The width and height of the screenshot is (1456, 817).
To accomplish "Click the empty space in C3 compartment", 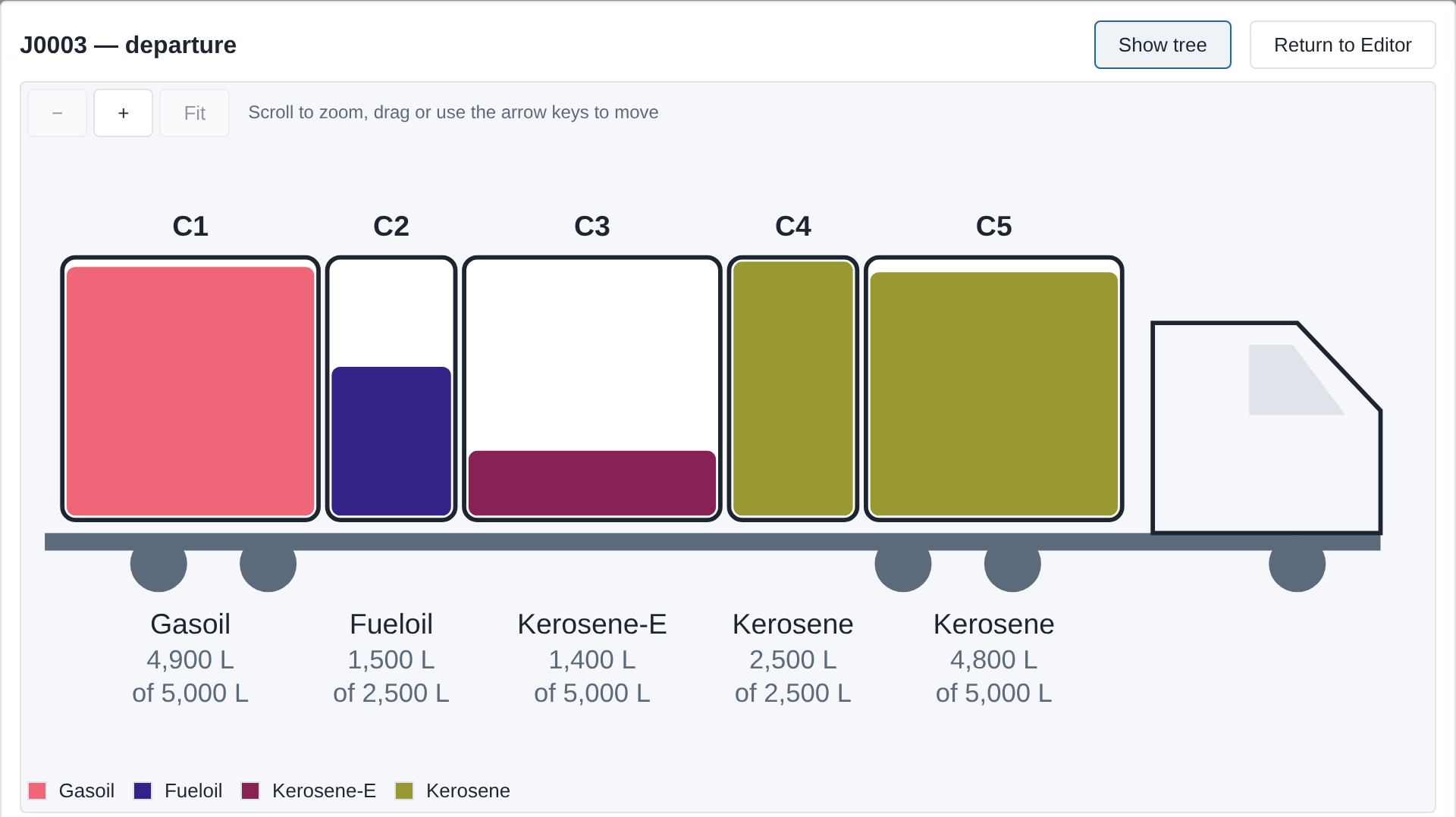I will click(x=592, y=356).
